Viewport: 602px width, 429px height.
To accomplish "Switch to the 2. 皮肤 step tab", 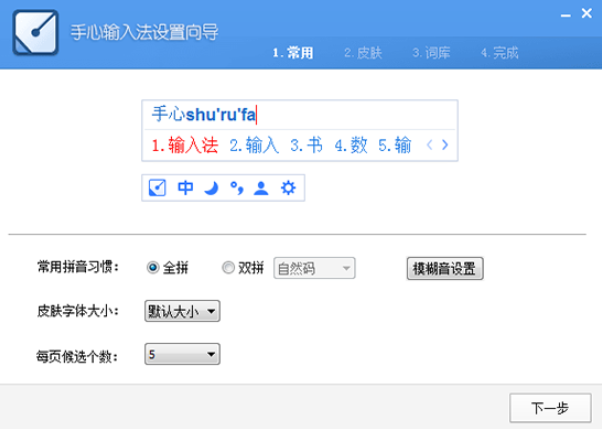I will (x=362, y=52).
